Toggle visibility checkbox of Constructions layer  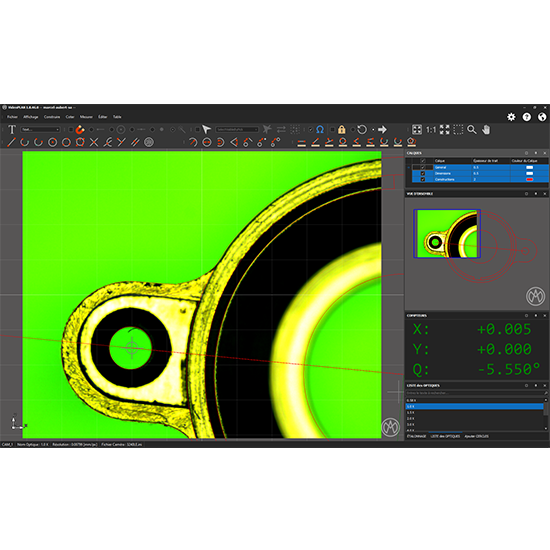pos(423,179)
